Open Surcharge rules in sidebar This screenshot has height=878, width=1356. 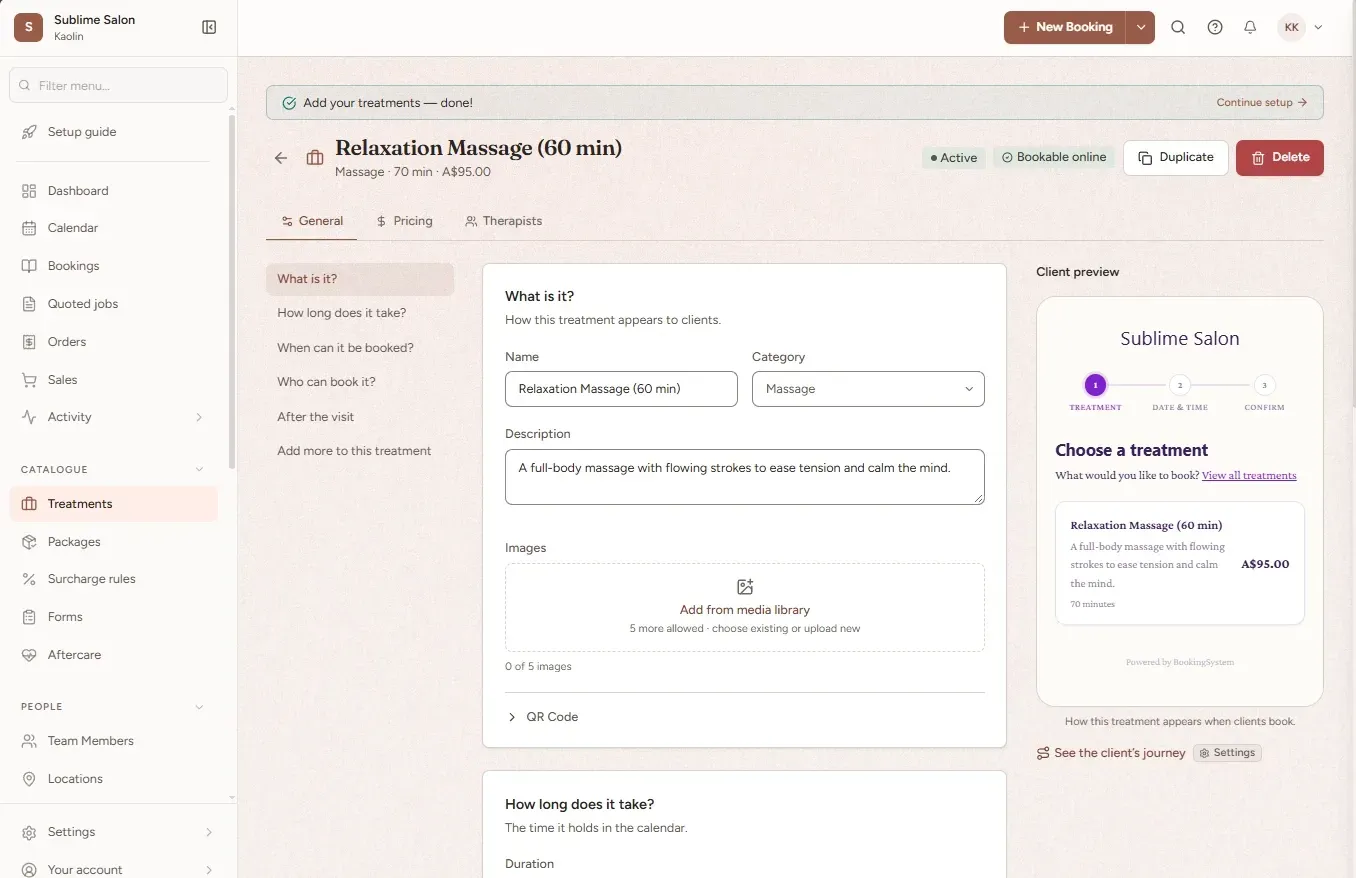[x=113, y=579]
